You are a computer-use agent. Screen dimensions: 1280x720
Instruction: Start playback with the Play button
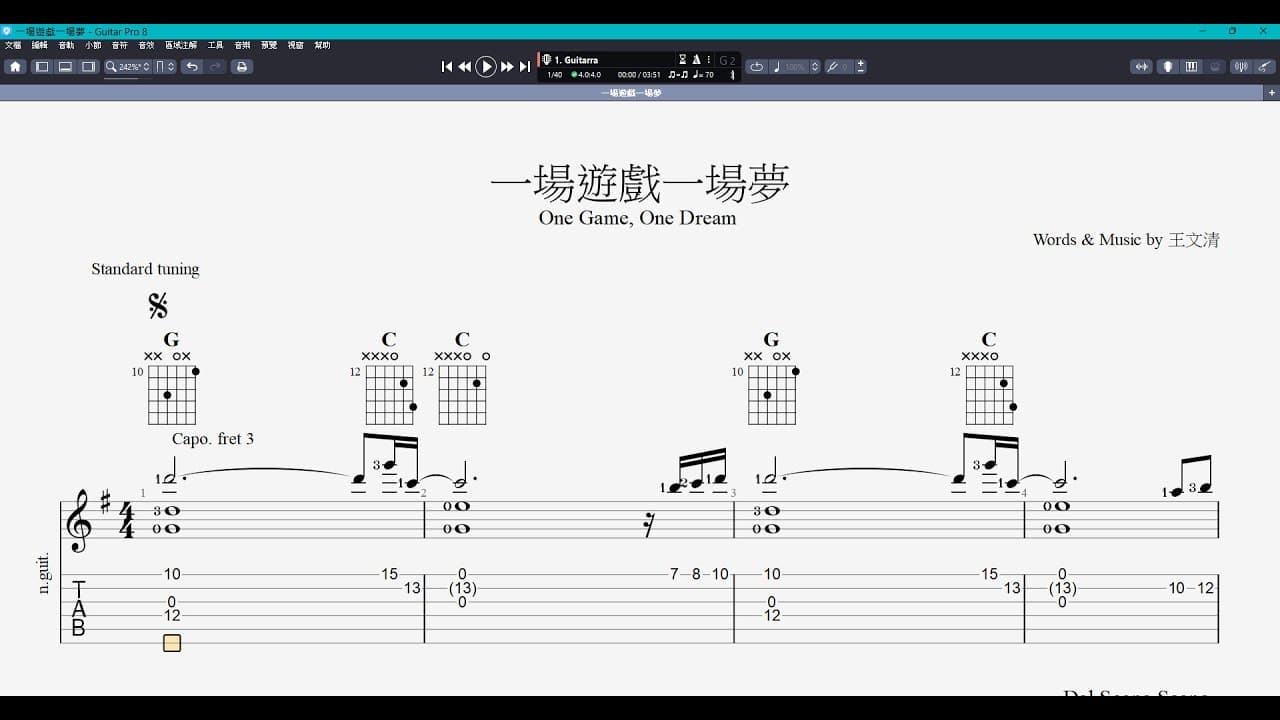pyautogui.click(x=486, y=67)
